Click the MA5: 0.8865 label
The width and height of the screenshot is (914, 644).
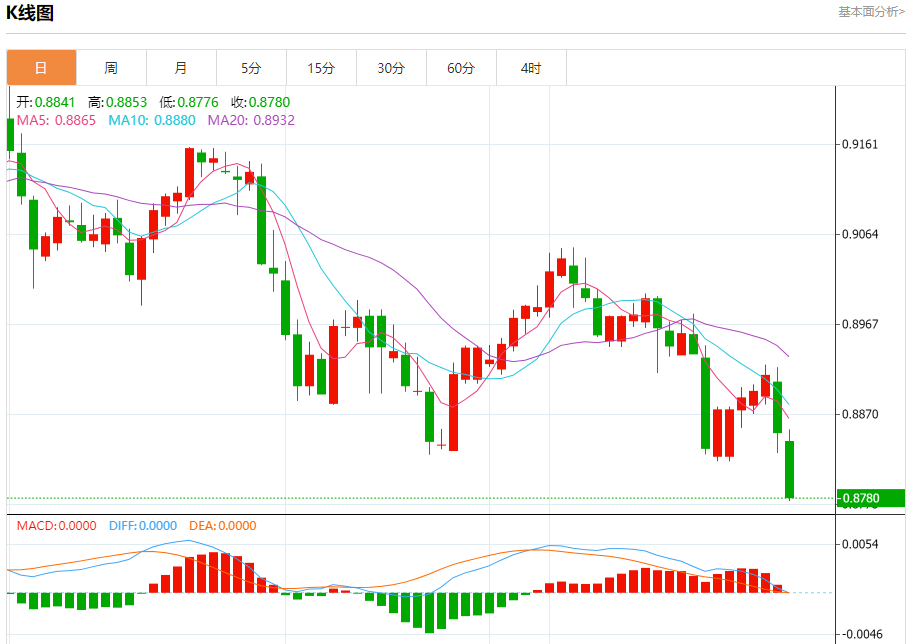point(56,120)
